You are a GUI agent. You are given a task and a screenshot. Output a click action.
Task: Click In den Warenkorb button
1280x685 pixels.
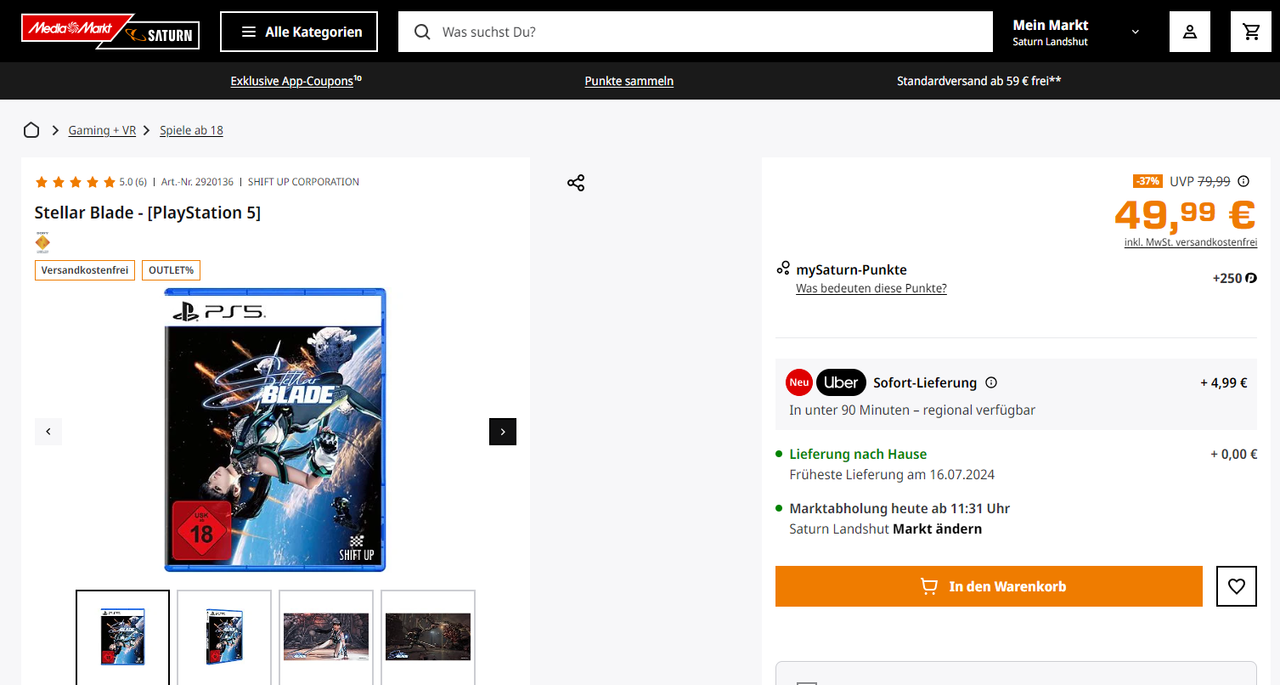(x=989, y=586)
